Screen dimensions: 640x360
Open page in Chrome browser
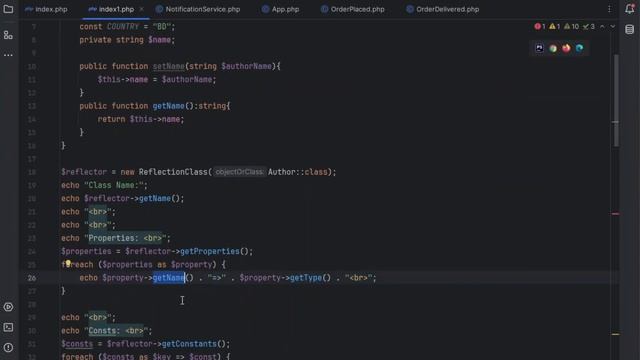pos(553,48)
